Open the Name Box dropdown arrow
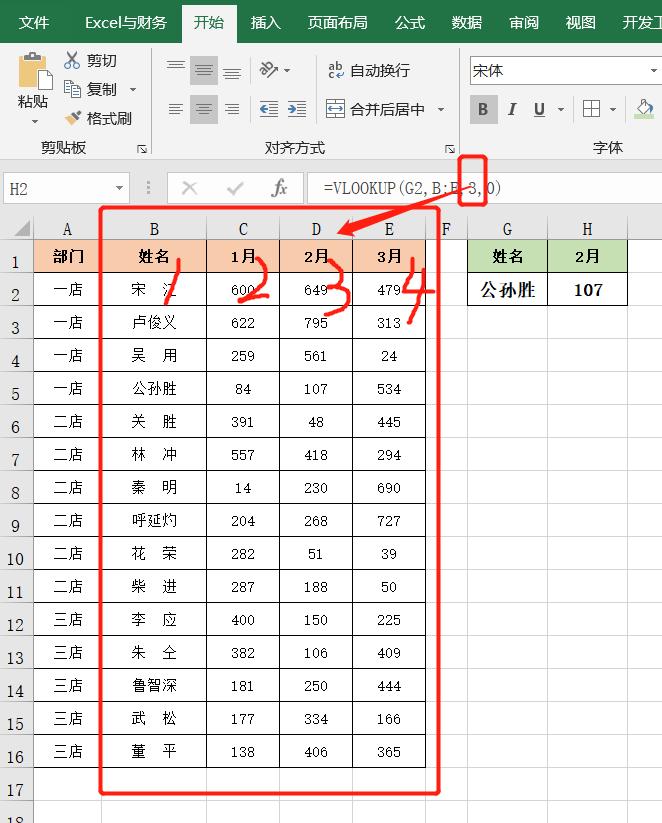The image size is (662, 823). [120, 188]
